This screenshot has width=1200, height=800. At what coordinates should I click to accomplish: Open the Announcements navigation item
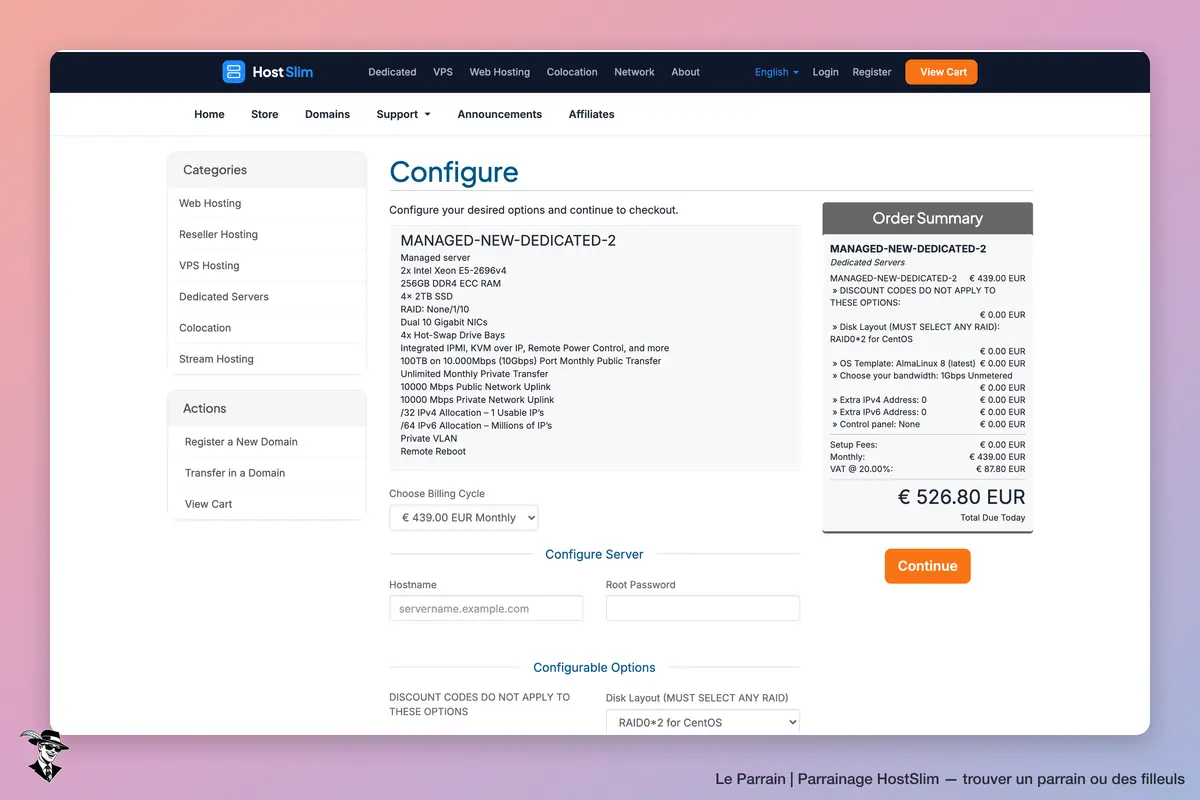500,114
